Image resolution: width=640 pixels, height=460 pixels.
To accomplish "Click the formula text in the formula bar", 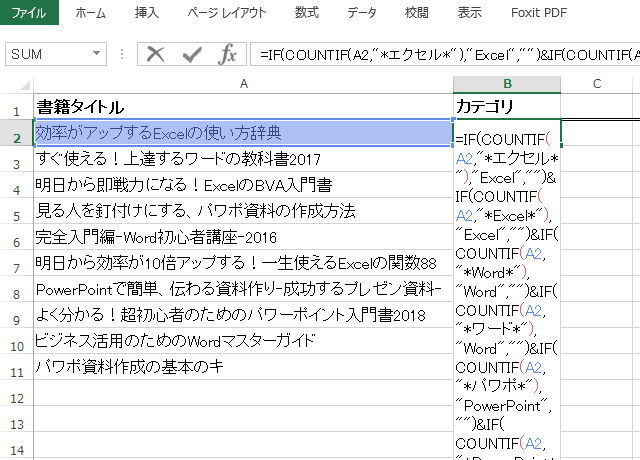I will click(x=440, y=55).
